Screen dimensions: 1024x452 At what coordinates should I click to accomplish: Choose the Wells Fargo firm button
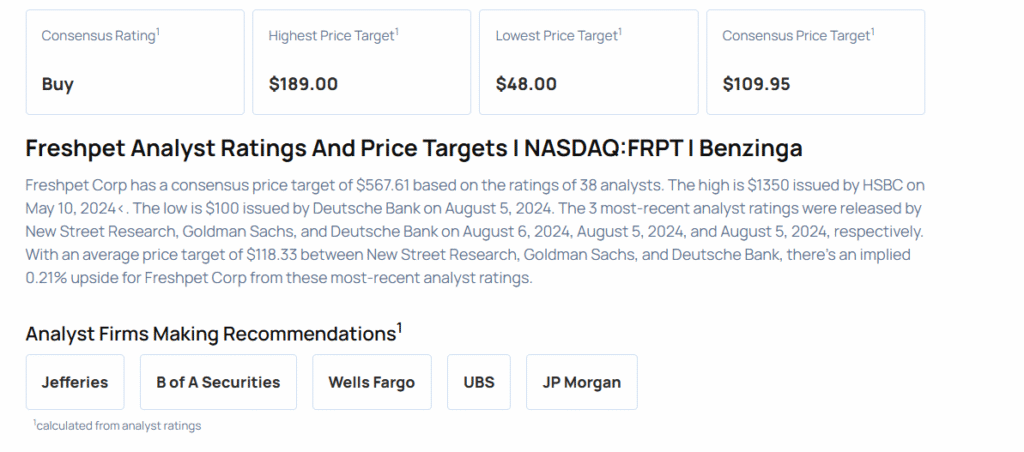tap(371, 382)
